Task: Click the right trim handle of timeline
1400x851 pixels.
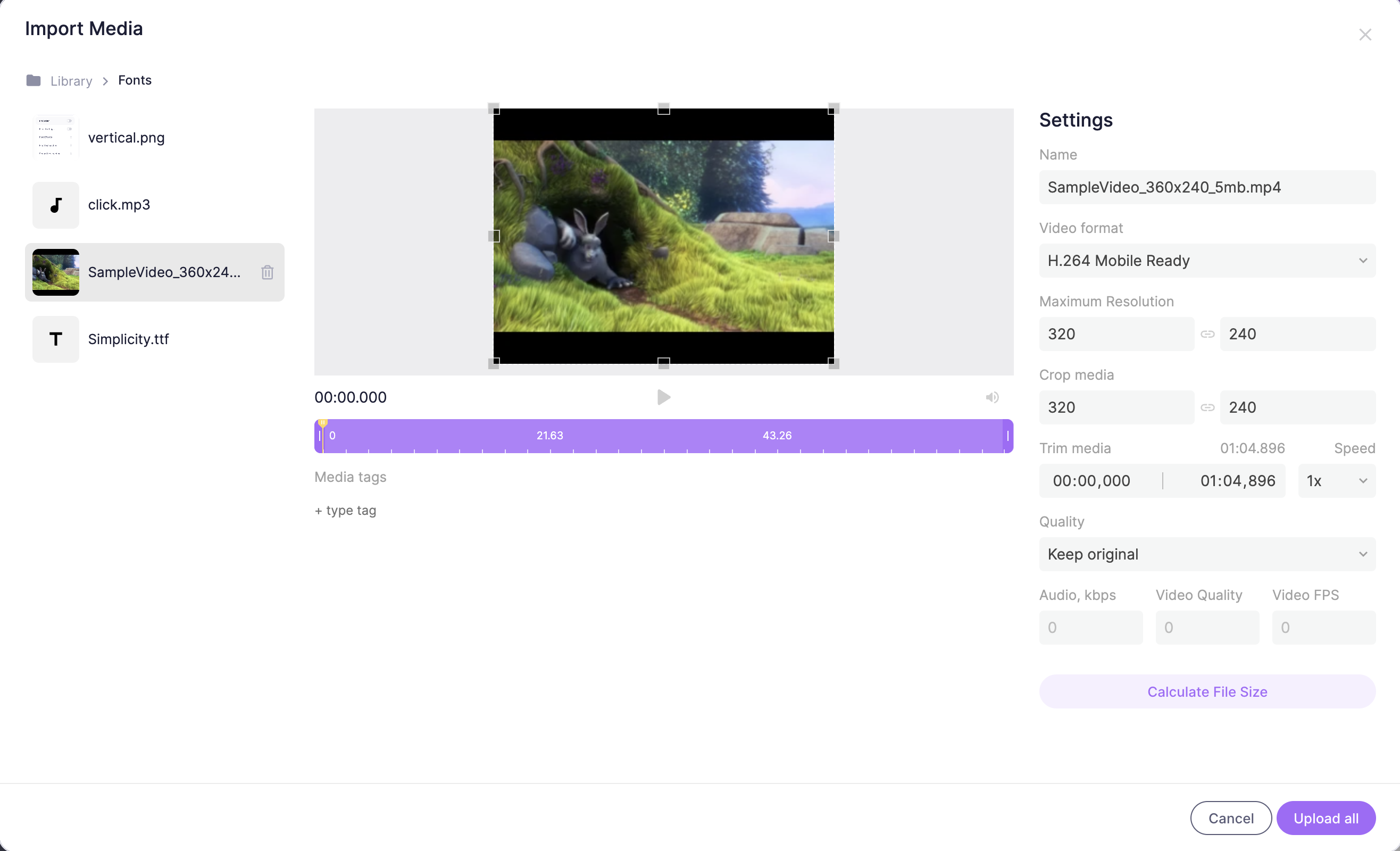Action: (x=1008, y=436)
